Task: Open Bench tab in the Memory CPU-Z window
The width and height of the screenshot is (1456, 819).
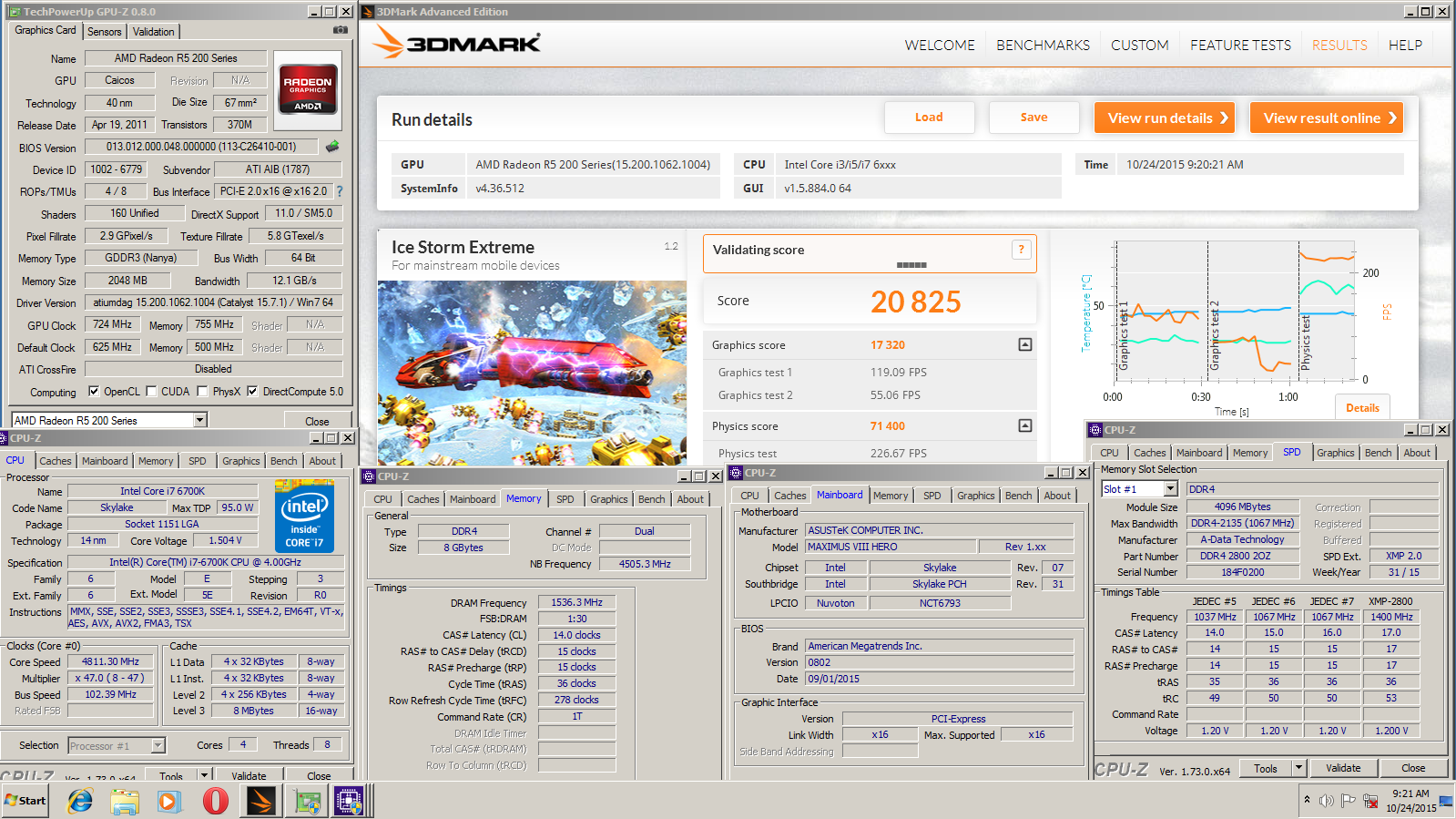Action: click(651, 499)
